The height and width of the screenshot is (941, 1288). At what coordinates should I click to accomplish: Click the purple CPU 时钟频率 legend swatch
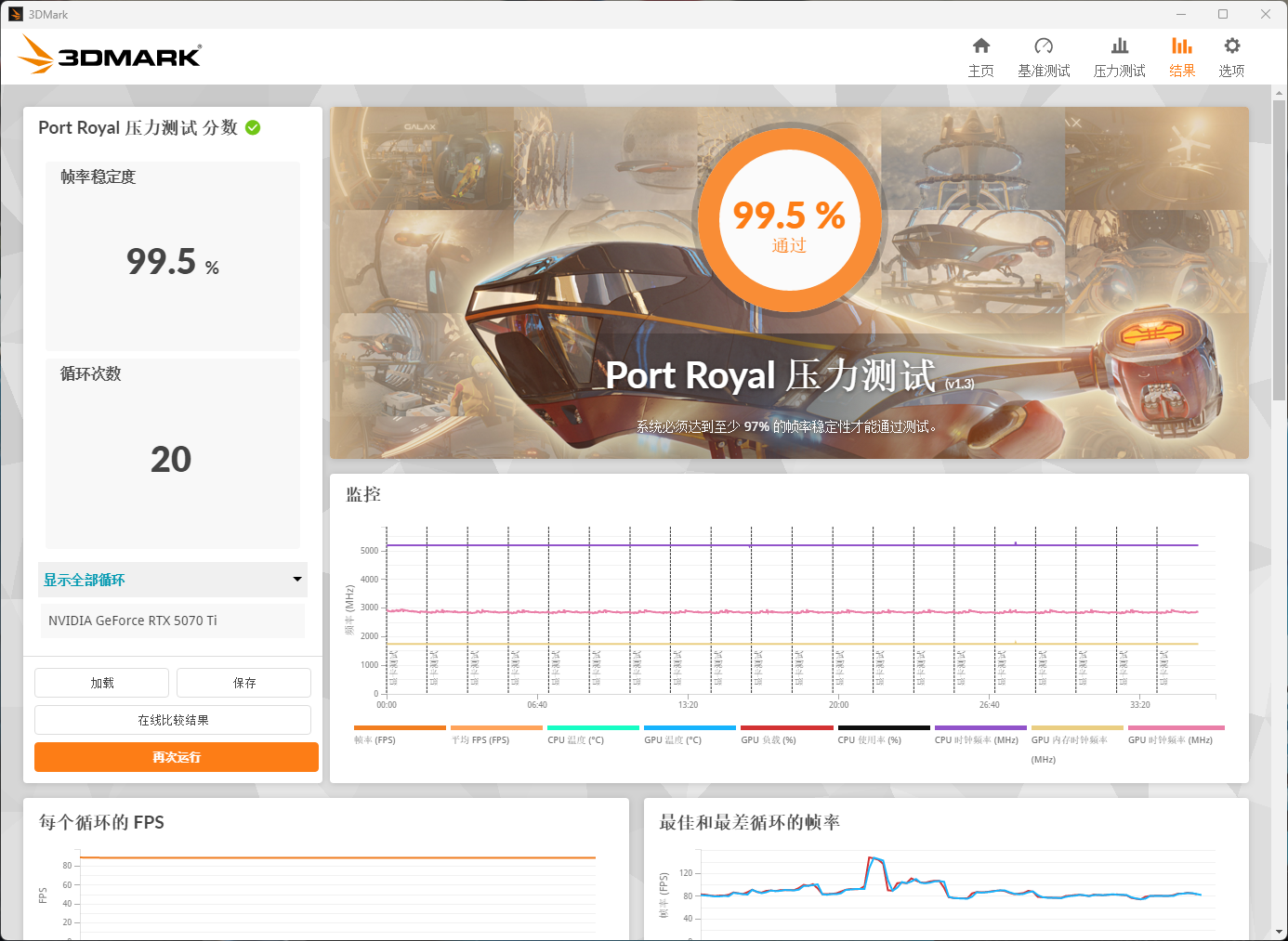pos(980,727)
